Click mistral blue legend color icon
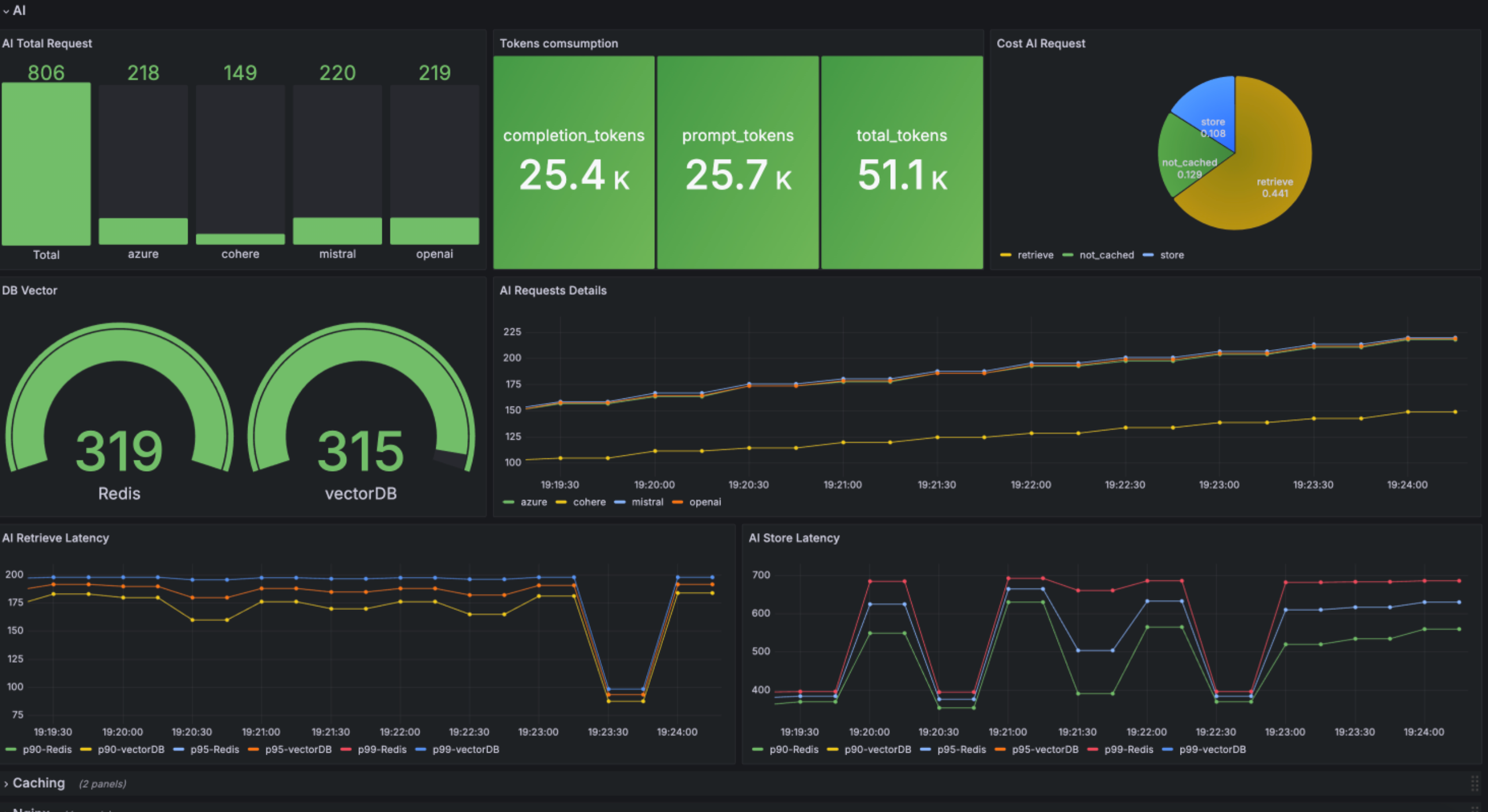This screenshot has height=812, width=1488. pyautogui.click(x=619, y=502)
